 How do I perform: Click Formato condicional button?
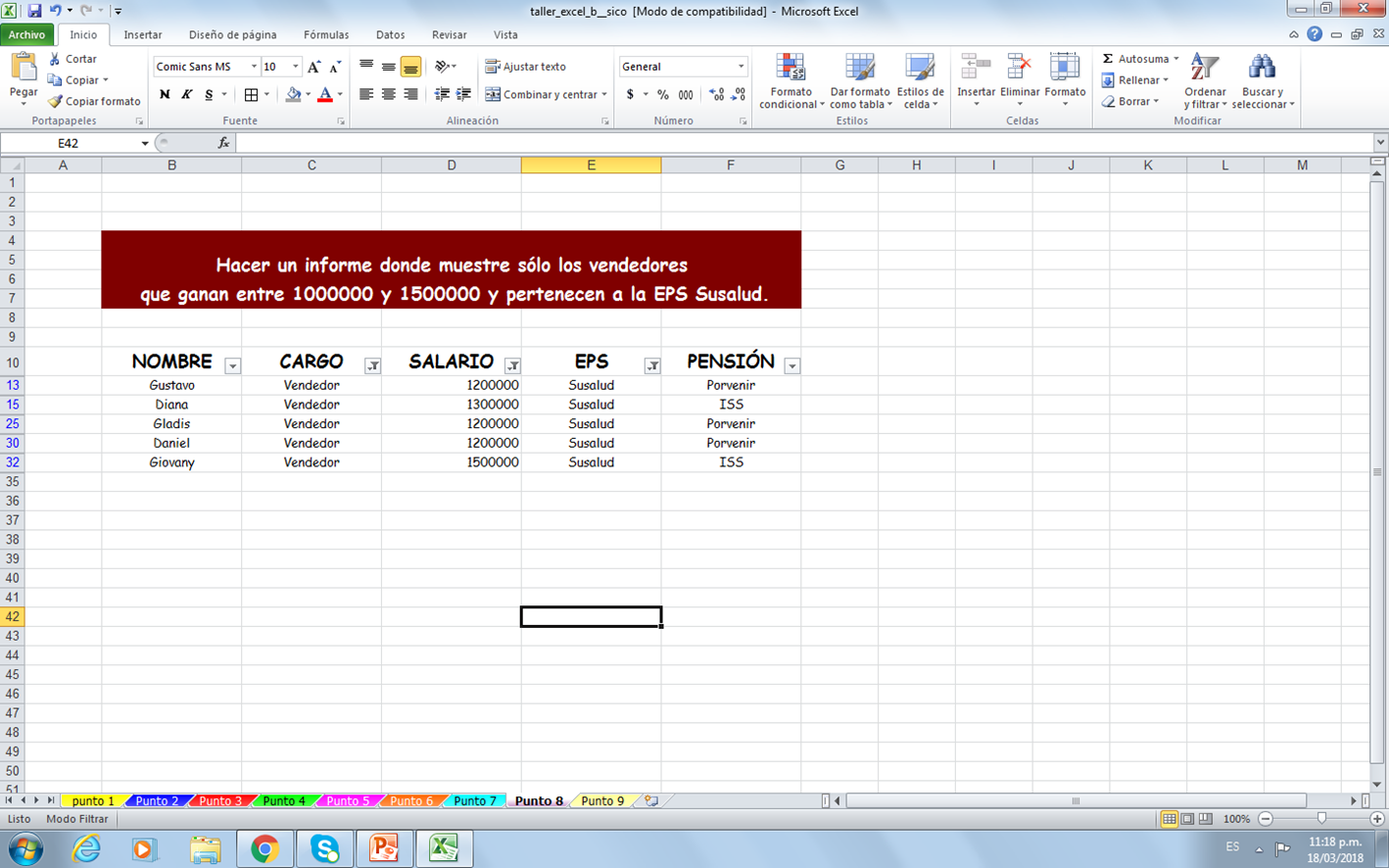pyautogui.click(x=790, y=81)
